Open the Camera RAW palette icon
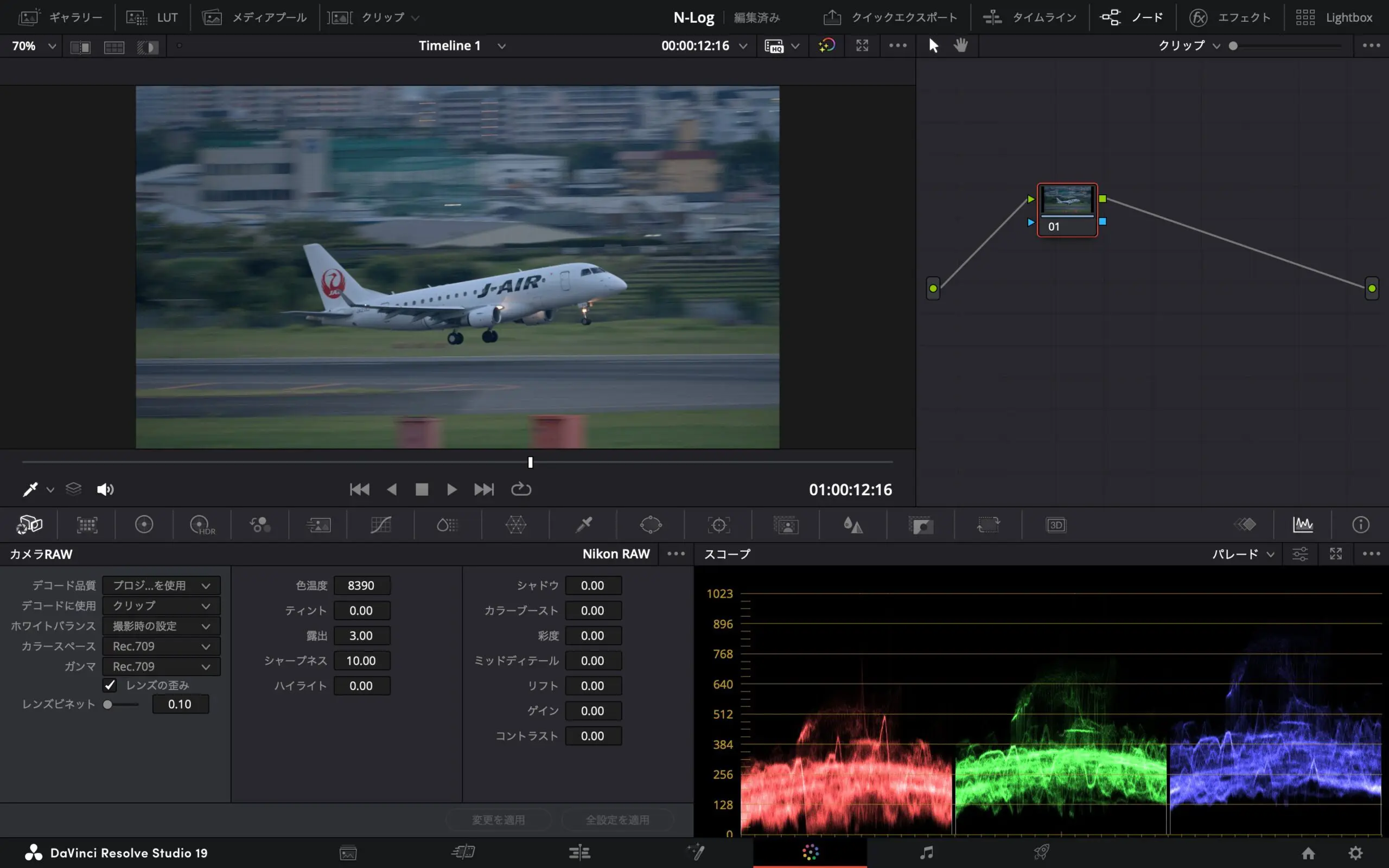The width and height of the screenshot is (1389, 868). click(x=29, y=525)
